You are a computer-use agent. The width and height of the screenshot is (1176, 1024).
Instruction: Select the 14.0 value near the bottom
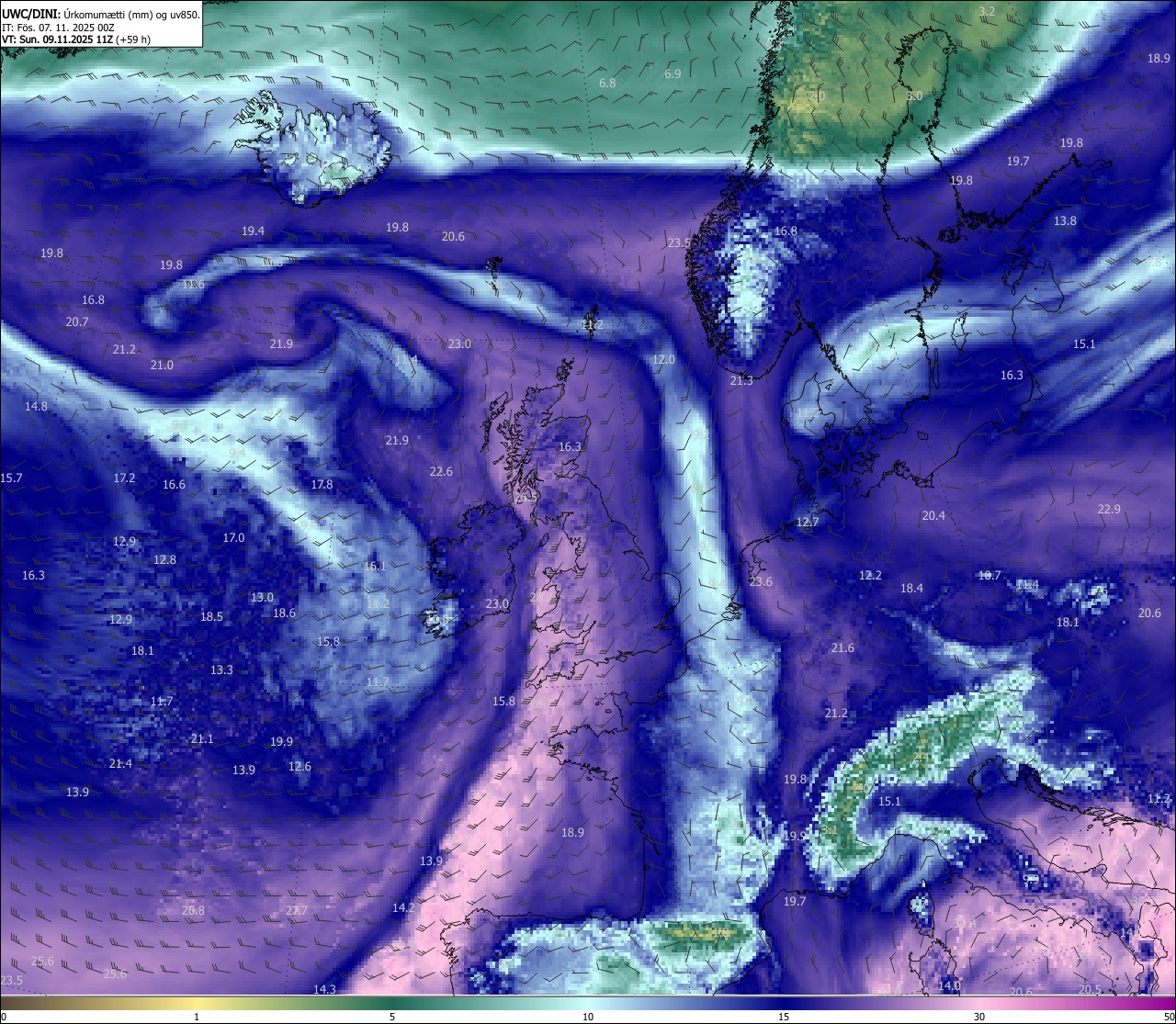tap(949, 985)
